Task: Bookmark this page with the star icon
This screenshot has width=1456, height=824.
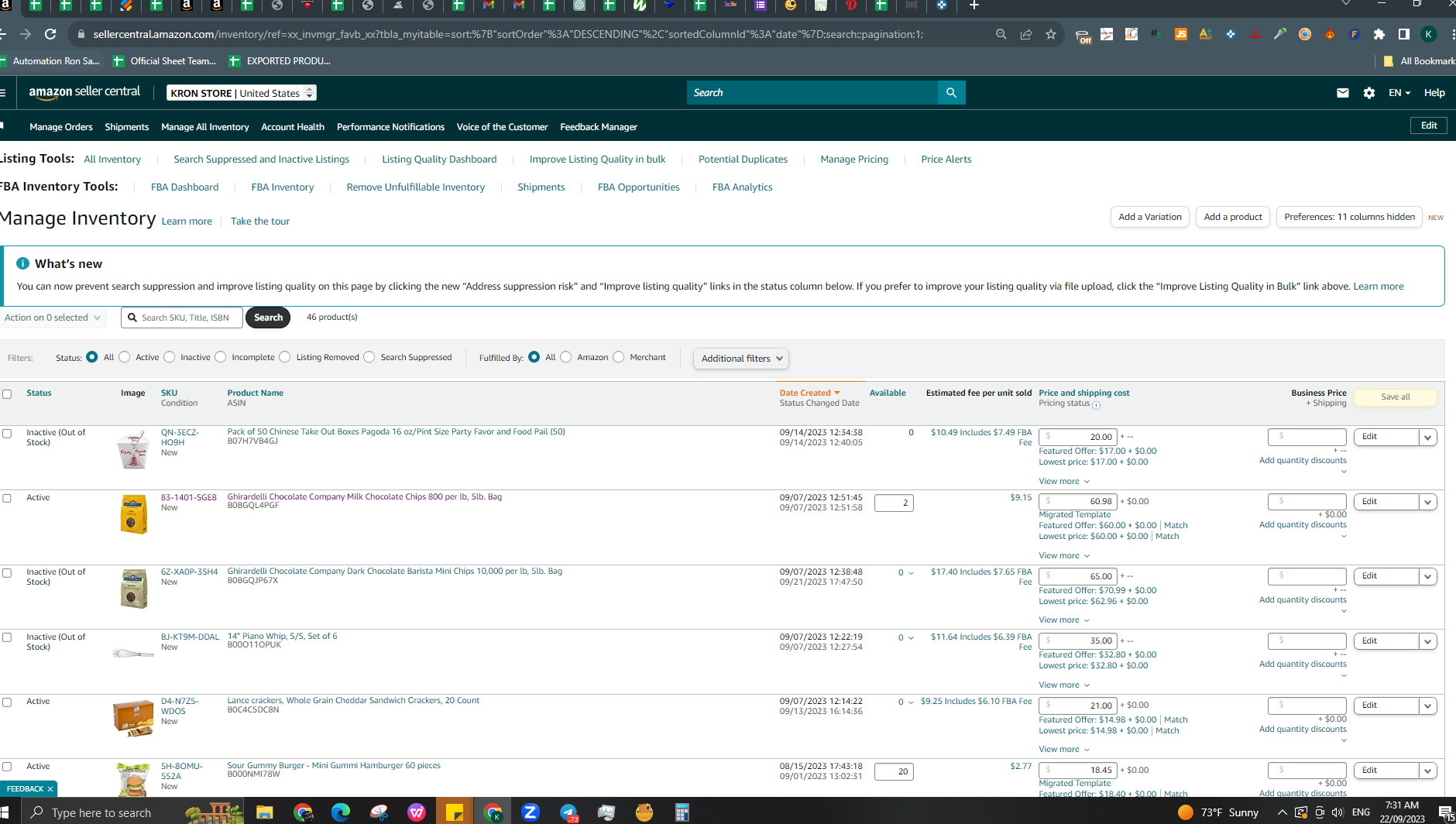Action: point(1051,34)
